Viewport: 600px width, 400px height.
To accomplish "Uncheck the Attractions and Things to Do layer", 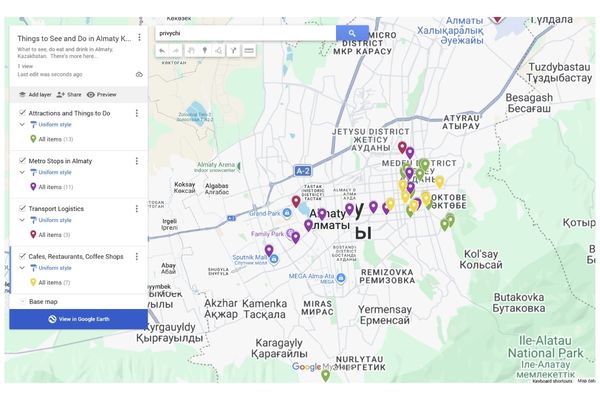I will [x=22, y=113].
